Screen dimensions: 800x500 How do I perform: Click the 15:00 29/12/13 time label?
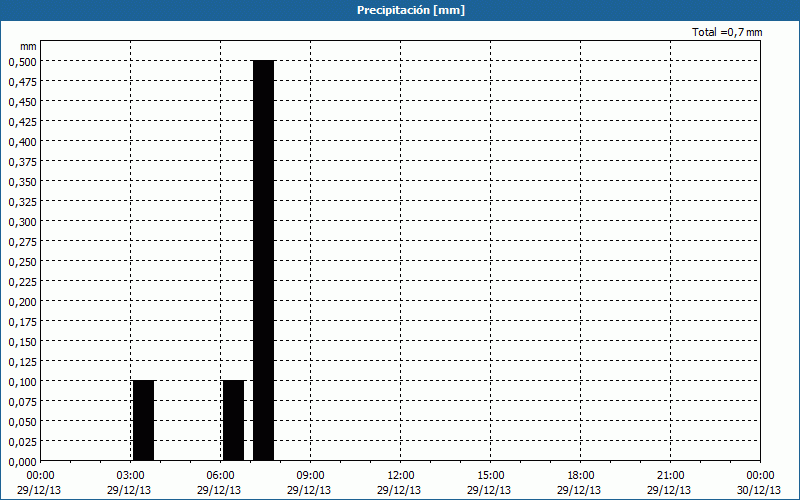(x=489, y=483)
